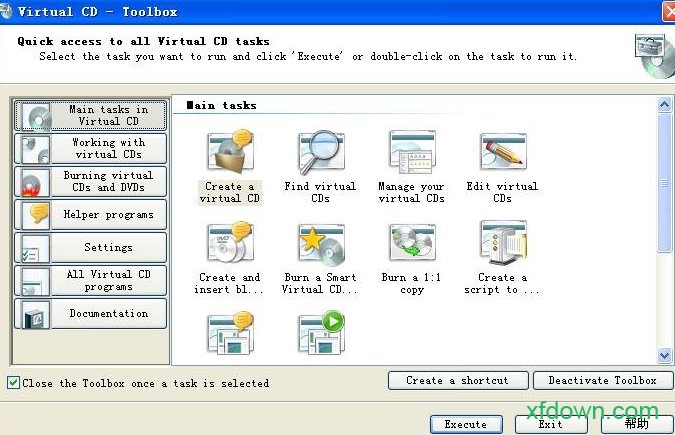This screenshot has height=435, width=675.
Task: Uncheck Close the Toolbox once a task is selected
Action: click(x=13, y=383)
